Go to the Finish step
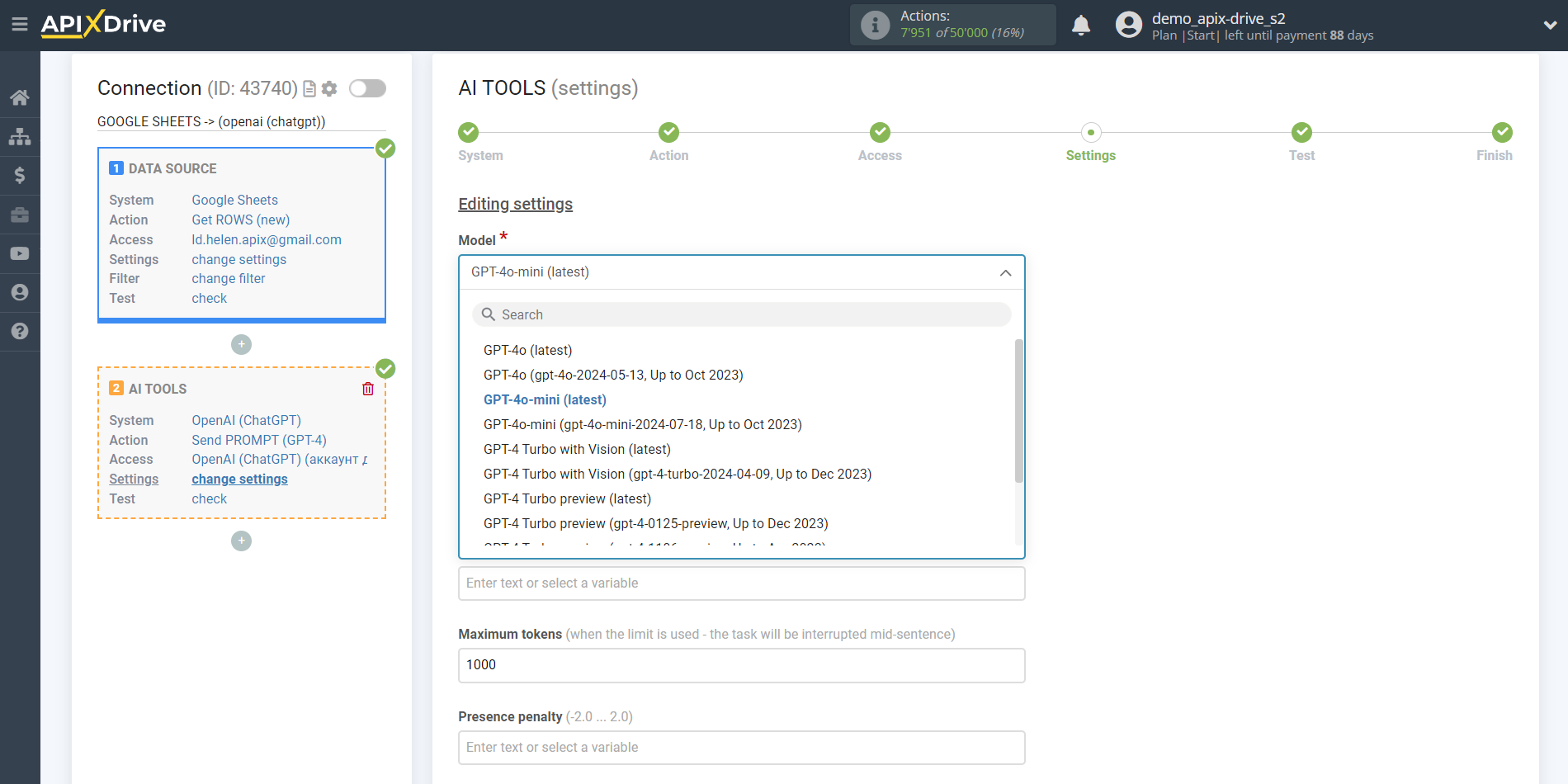Image resolution: width=1568 pixels, height=784 pixels. pyautogui.click(x=1502, y=133)
